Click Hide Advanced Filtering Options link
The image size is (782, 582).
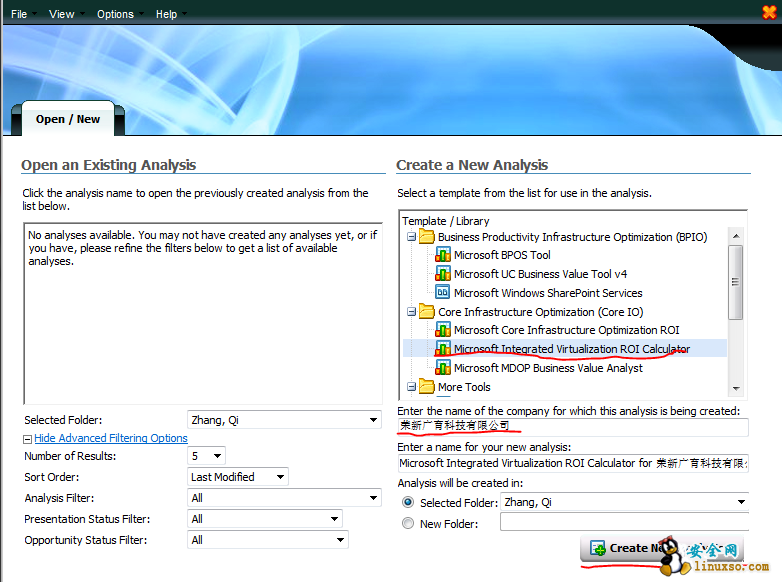[110, 438]
